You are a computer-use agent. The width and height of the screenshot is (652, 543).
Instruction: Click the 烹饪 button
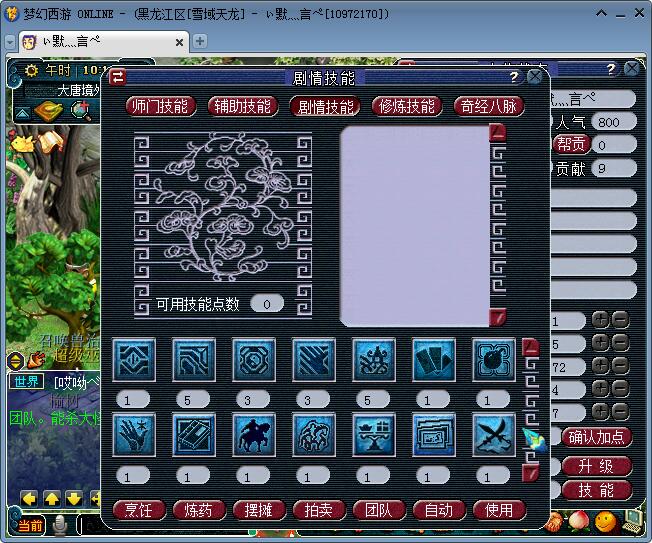[x=139, y=510]
